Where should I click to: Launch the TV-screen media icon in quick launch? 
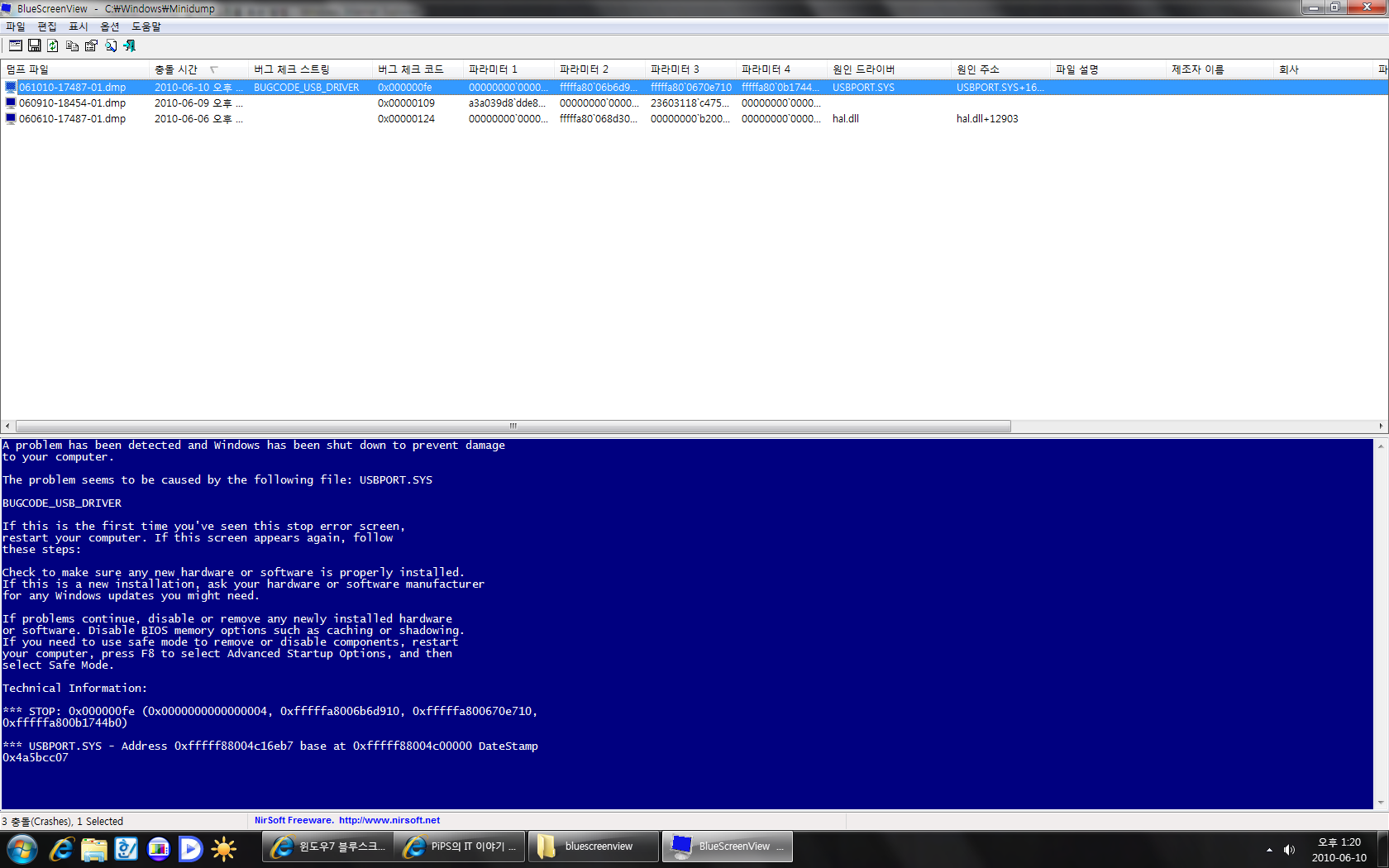[x=158, y=849]
